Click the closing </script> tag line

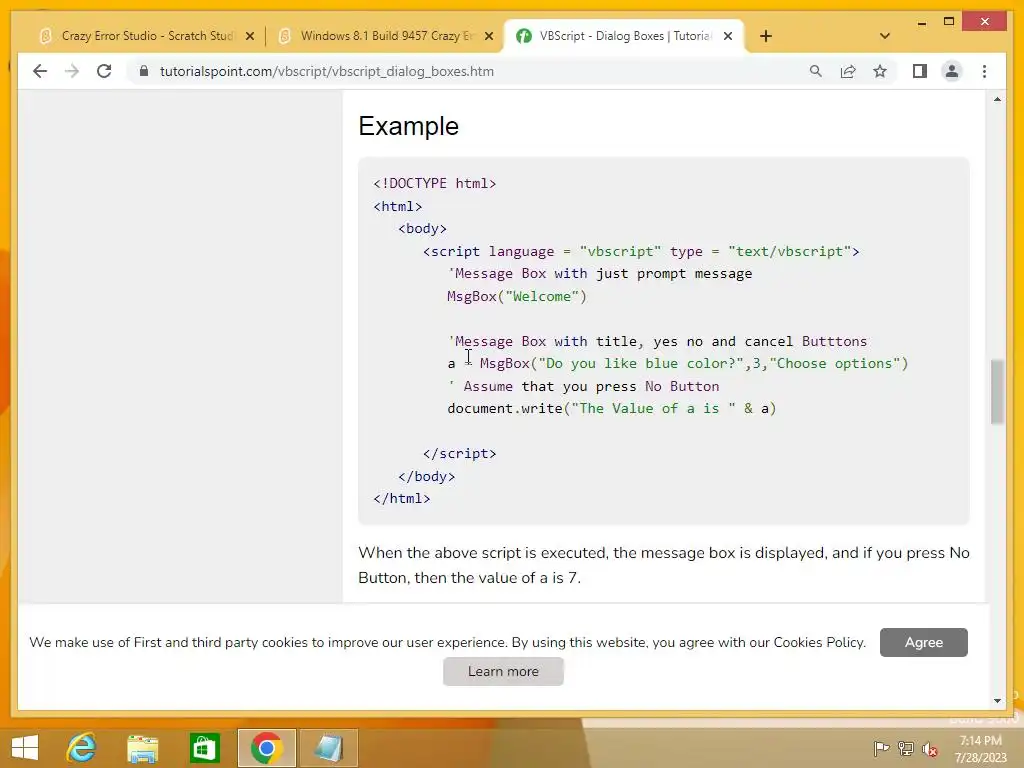[459, 453]
